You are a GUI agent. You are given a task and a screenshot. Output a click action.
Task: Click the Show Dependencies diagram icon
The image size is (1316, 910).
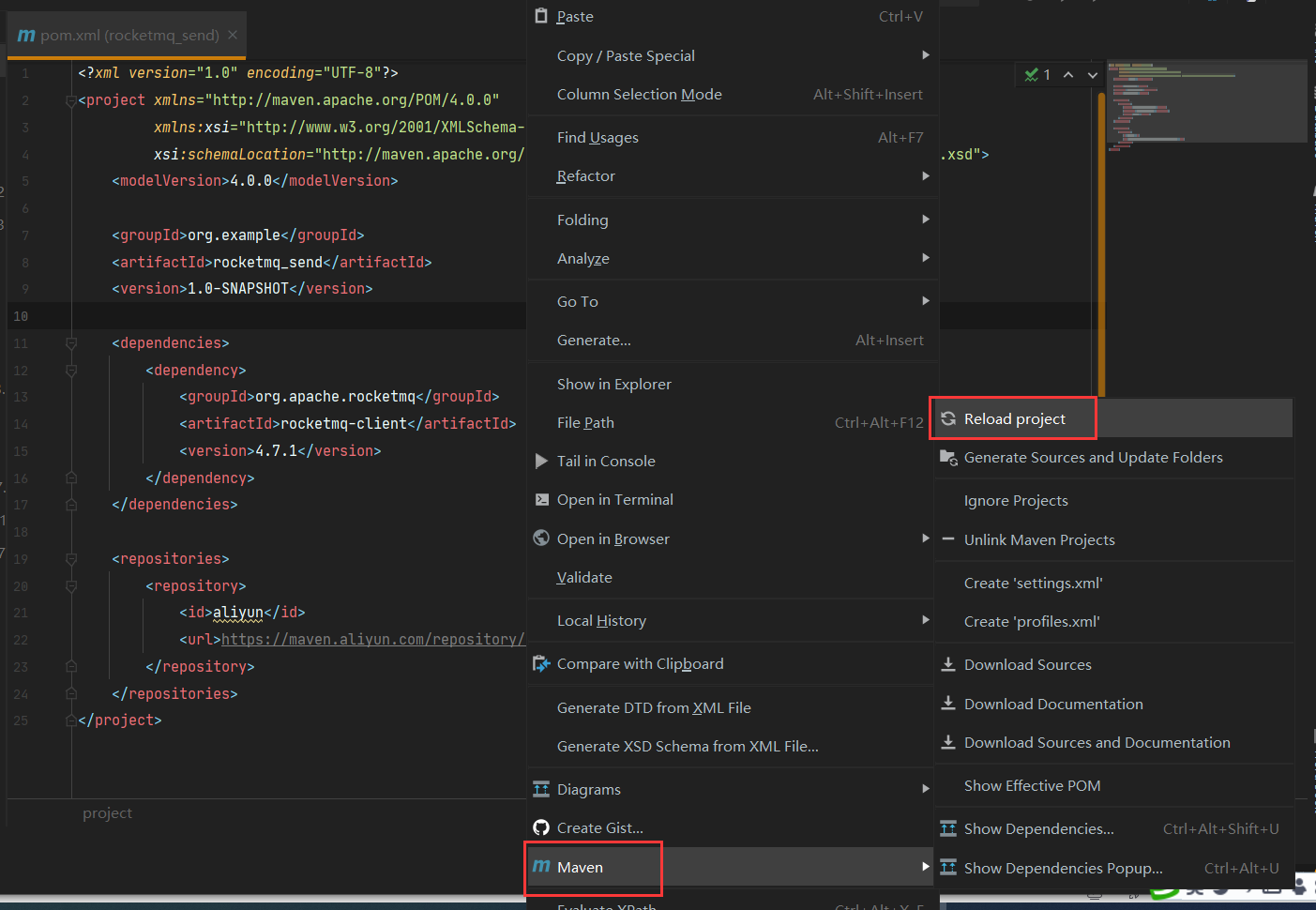947,828
